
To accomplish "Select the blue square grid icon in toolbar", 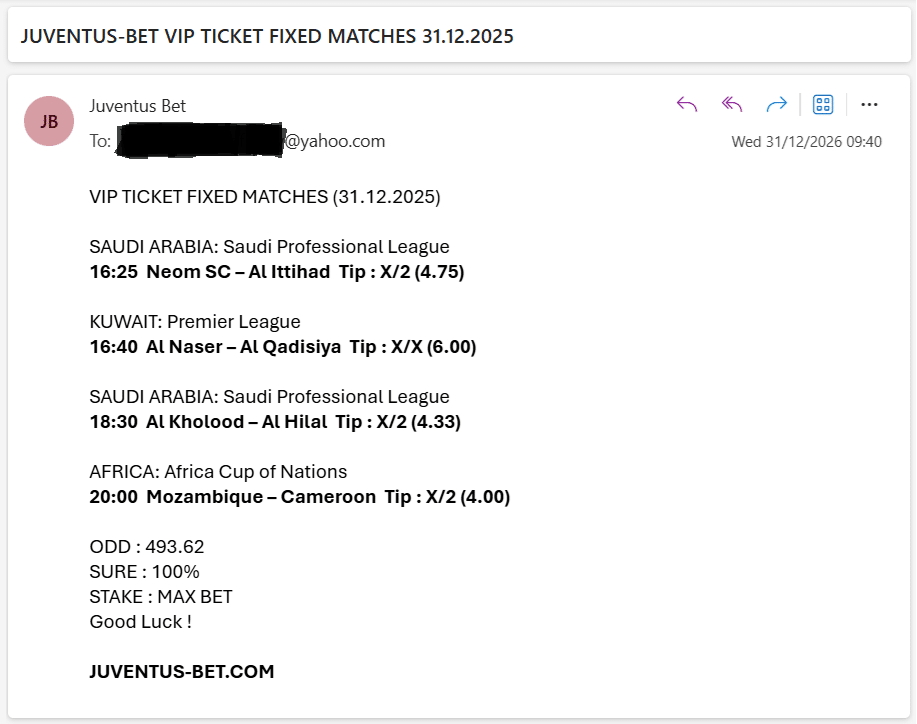I will (823, 103).
